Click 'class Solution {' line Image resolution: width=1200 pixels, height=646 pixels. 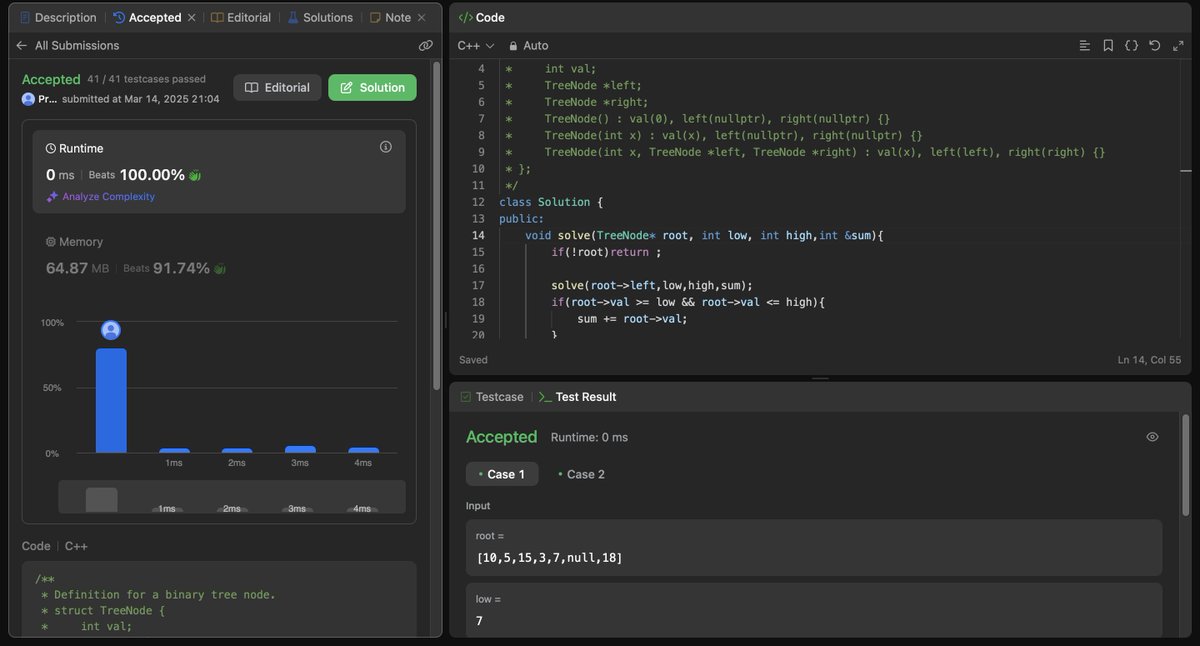tap(551, 202)
